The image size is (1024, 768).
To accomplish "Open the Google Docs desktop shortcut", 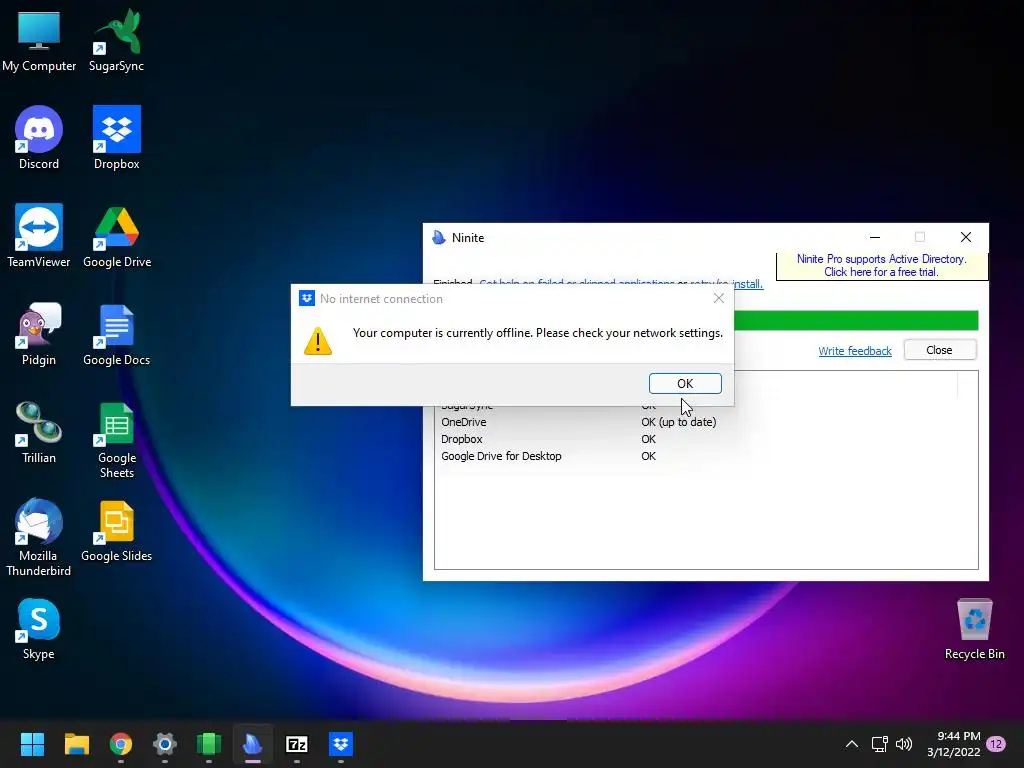I will (x=116, y=334).
